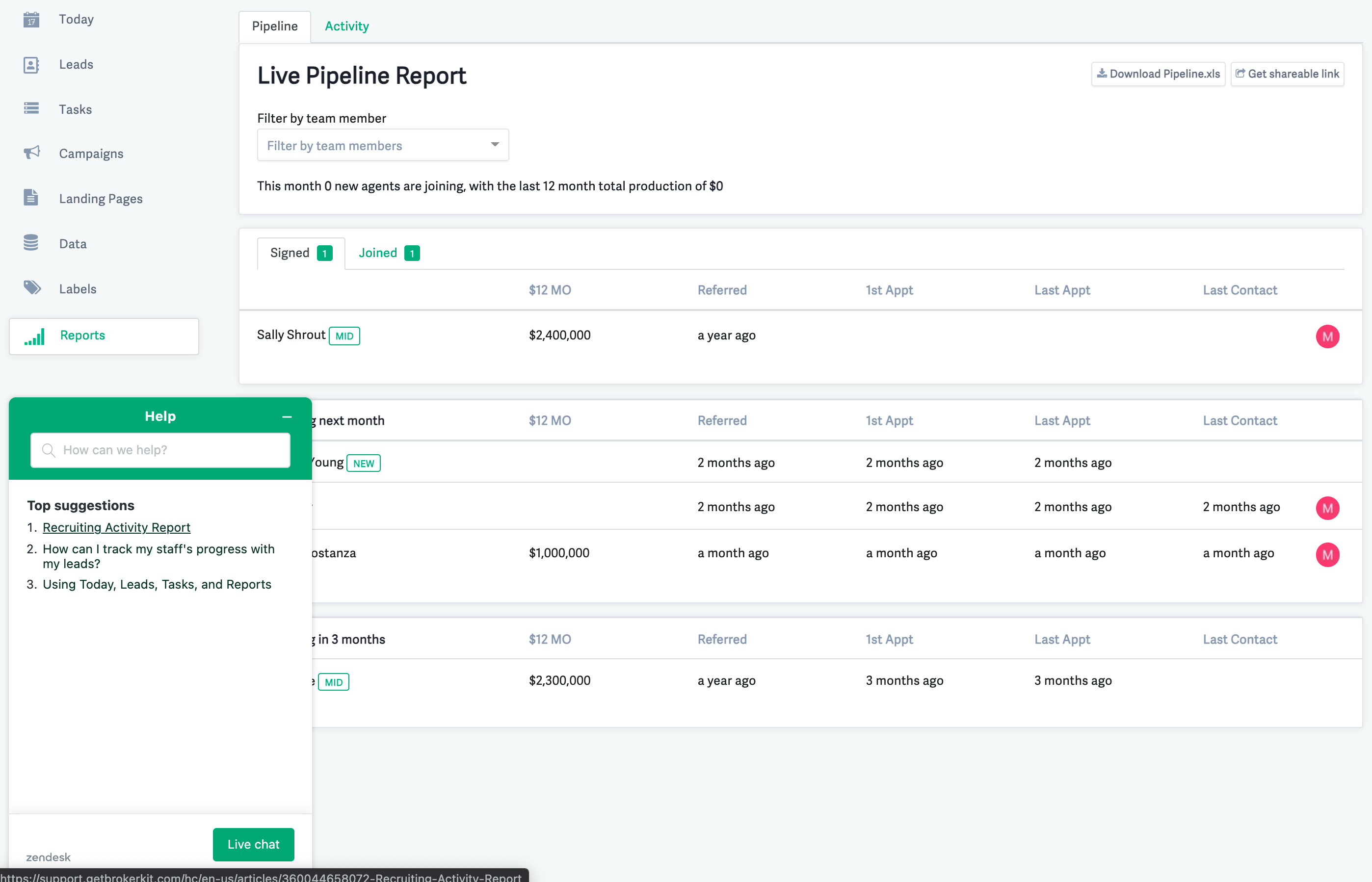Click Sally Shrout's name
This screenshot has width=1372, height=882.
(291, 335)
